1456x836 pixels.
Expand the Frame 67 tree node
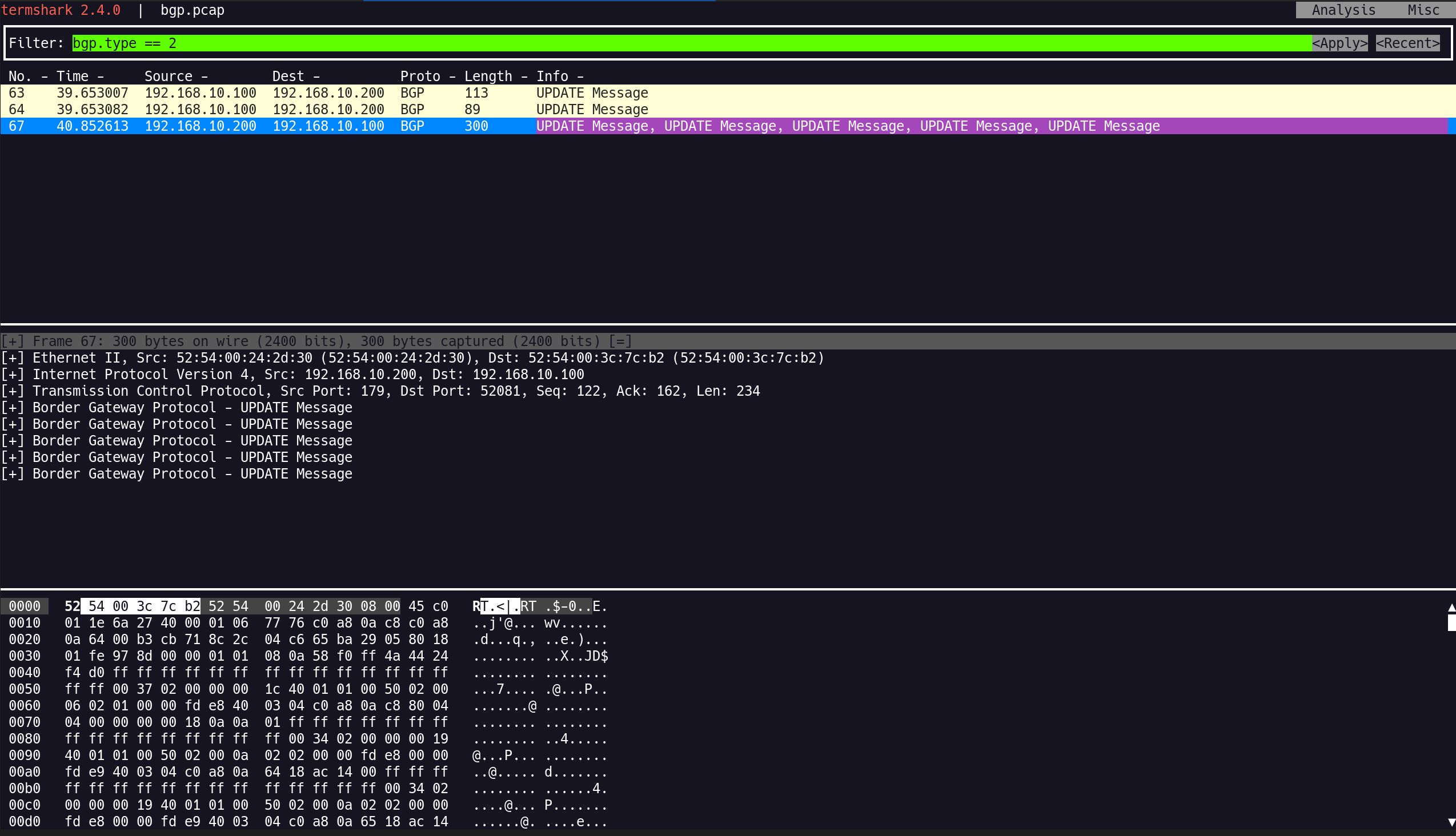click(12, 341)
